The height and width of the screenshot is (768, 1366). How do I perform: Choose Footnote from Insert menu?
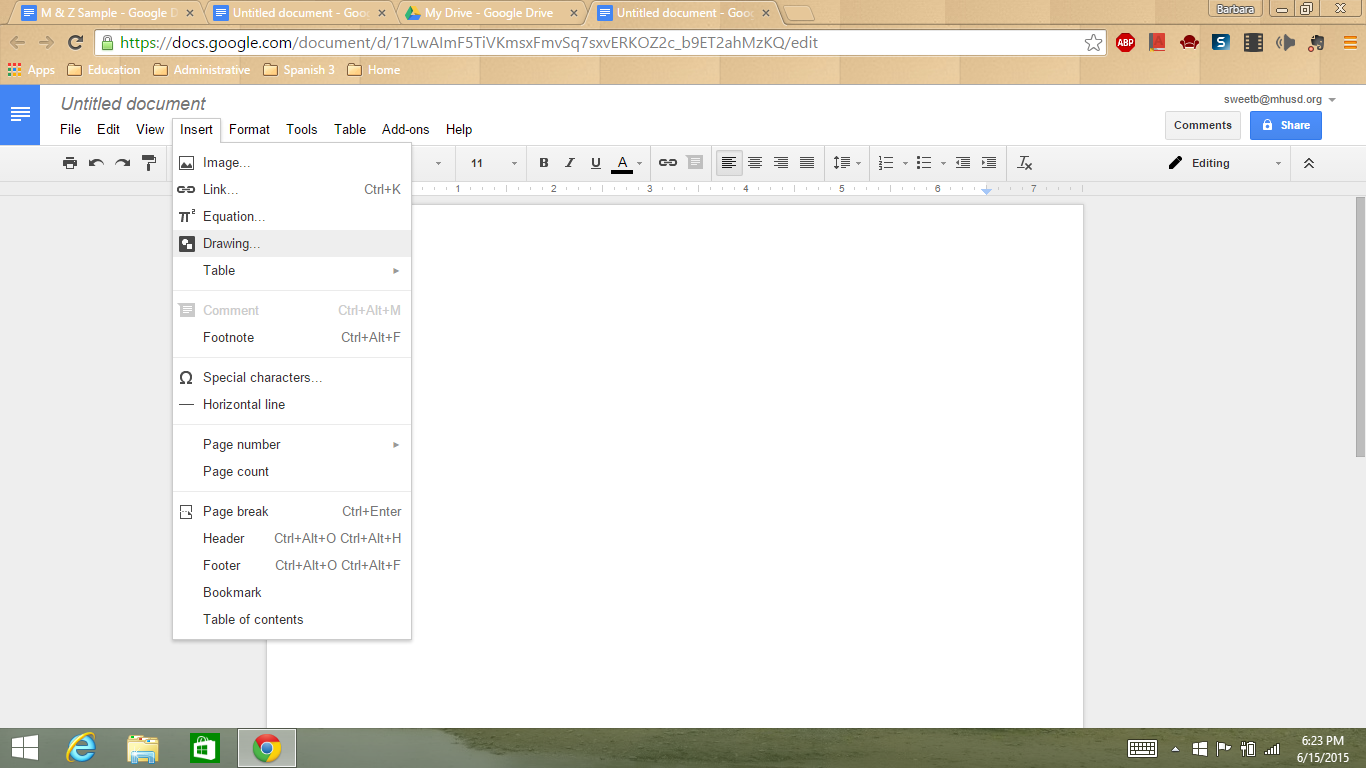pyautogui.click(x=292, y=337)
